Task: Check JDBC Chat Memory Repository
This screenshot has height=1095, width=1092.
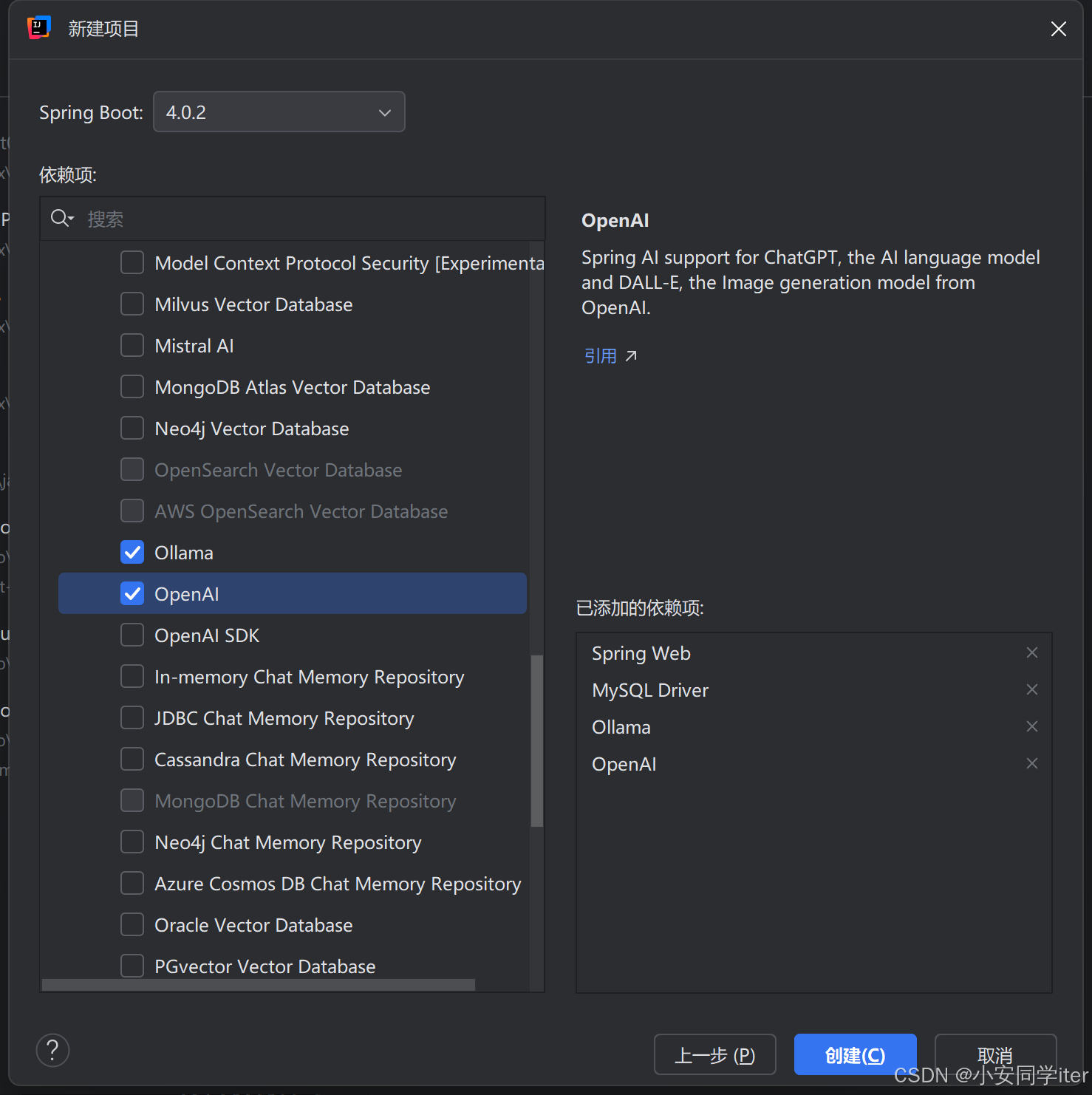Action: (132, 717)
